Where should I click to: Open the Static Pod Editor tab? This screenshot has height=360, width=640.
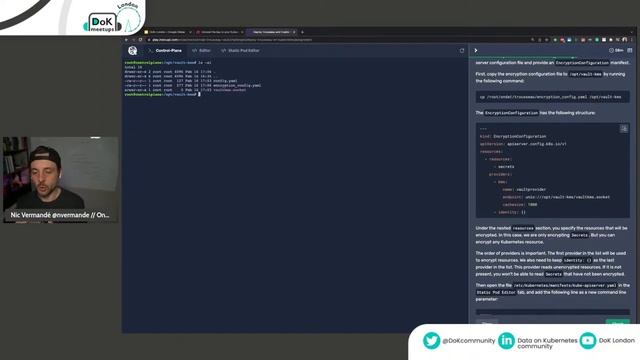click(x=240, y=50)
